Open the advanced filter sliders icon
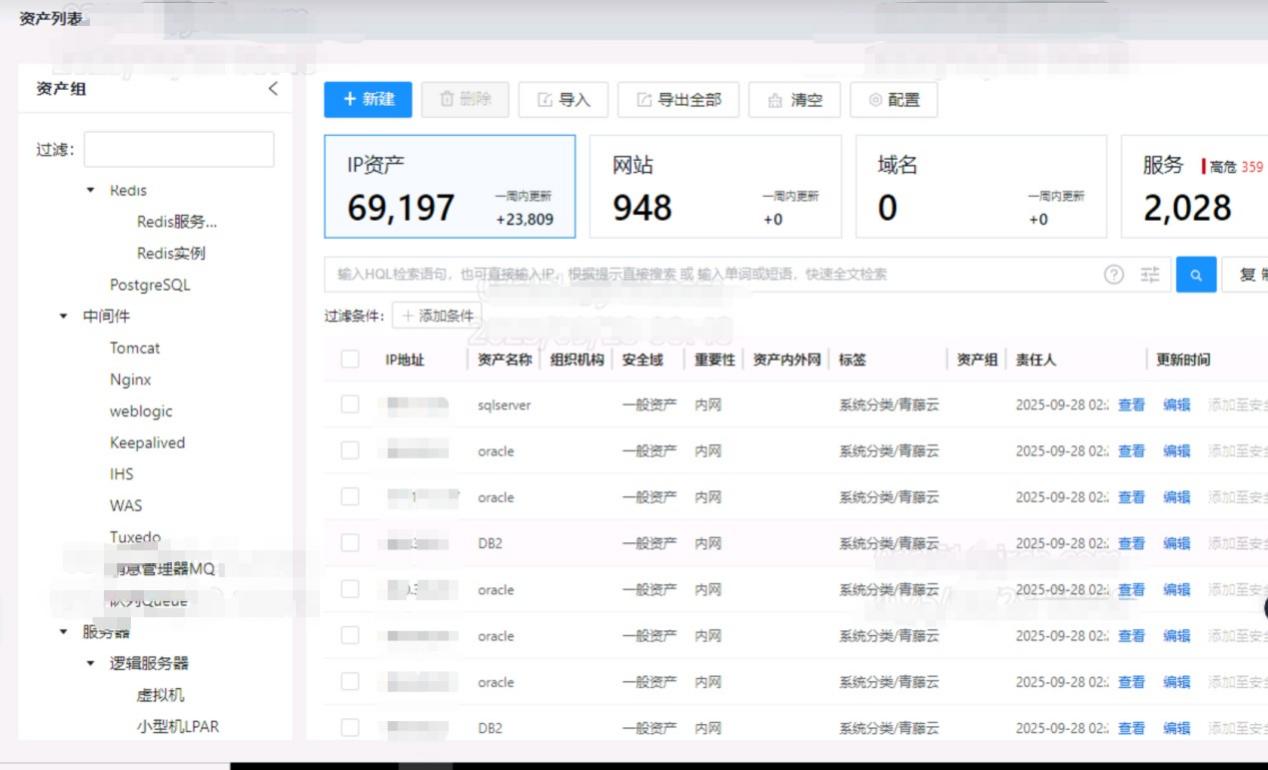The height and width of the screenshot is (770, 1268). click(x=1150, y=275)
